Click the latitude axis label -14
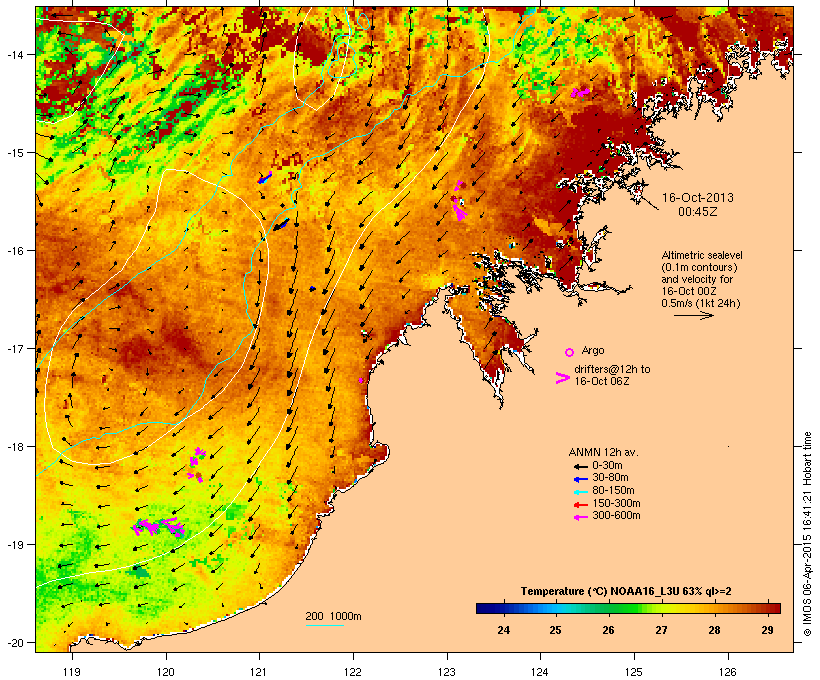 15,54
